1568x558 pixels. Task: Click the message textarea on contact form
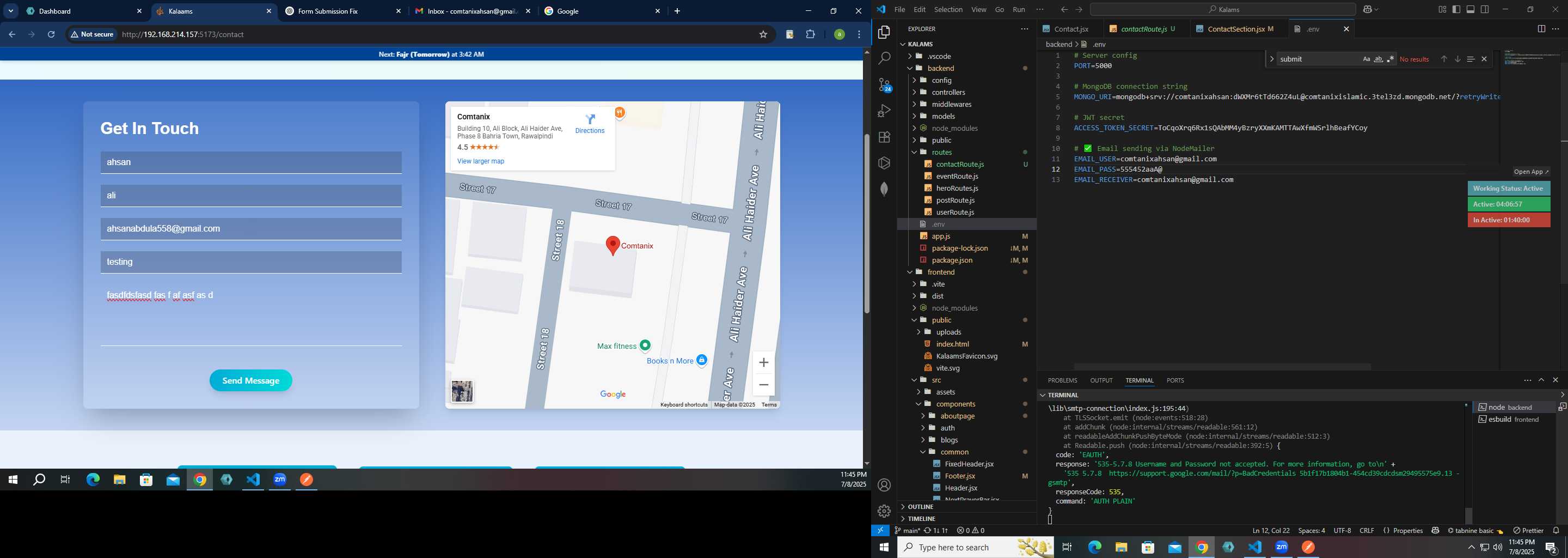click(x=251, y=315)
